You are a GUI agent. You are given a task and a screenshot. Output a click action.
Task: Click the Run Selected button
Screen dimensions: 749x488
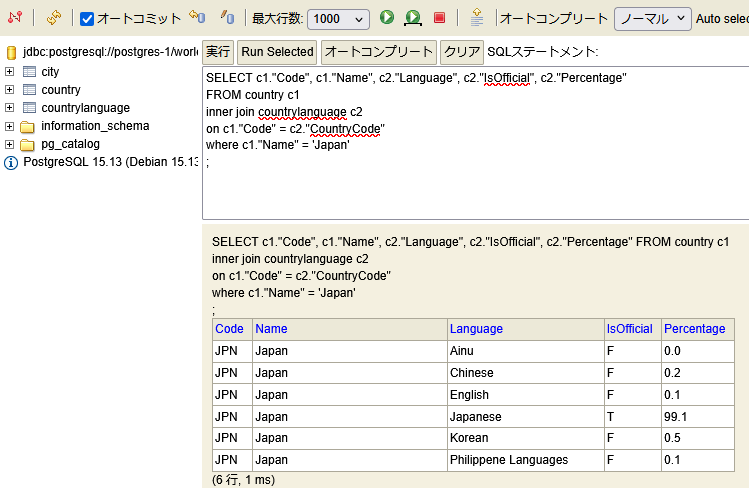click(277, 52)
